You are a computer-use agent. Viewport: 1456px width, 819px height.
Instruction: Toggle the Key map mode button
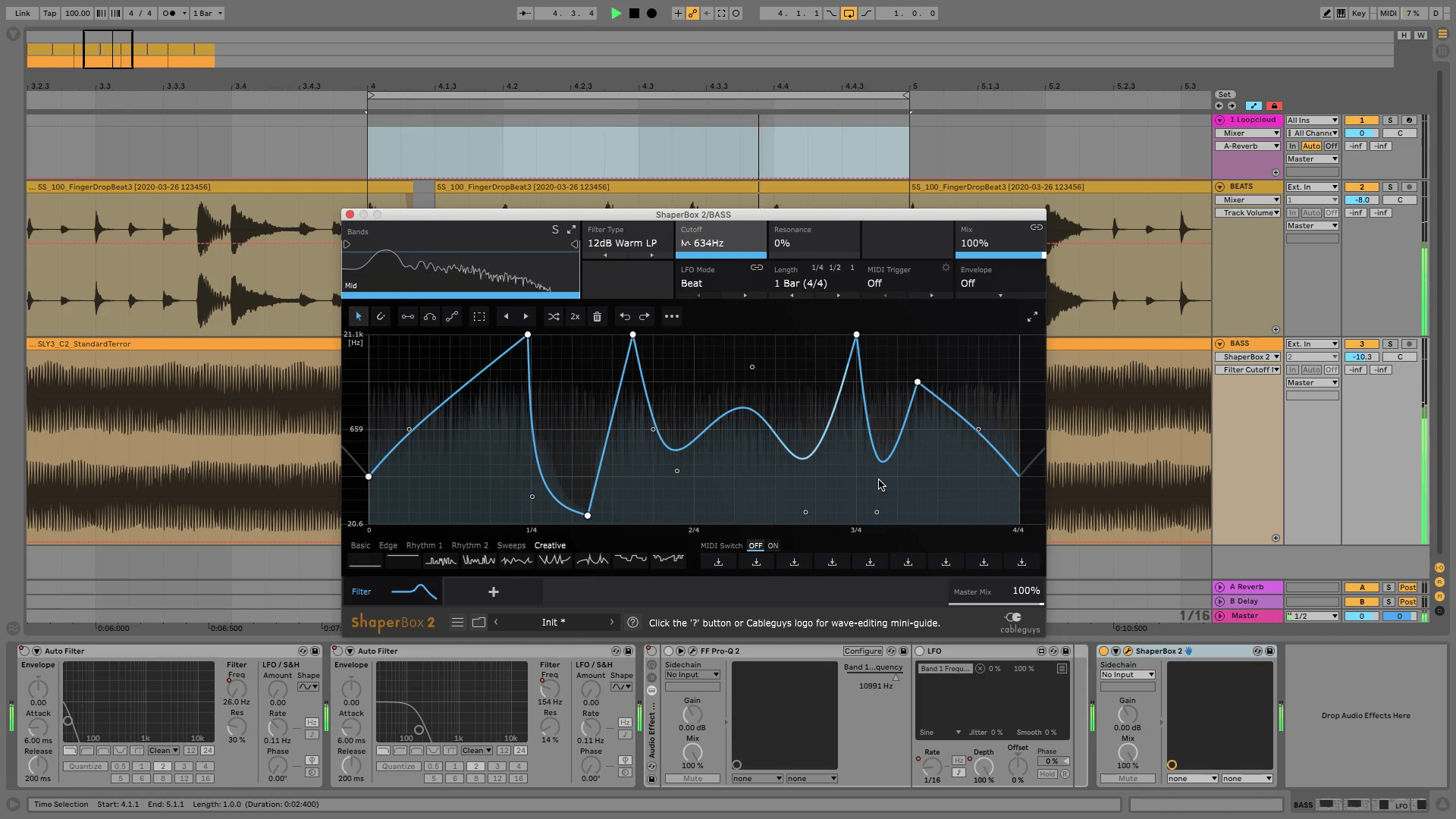1358,13
